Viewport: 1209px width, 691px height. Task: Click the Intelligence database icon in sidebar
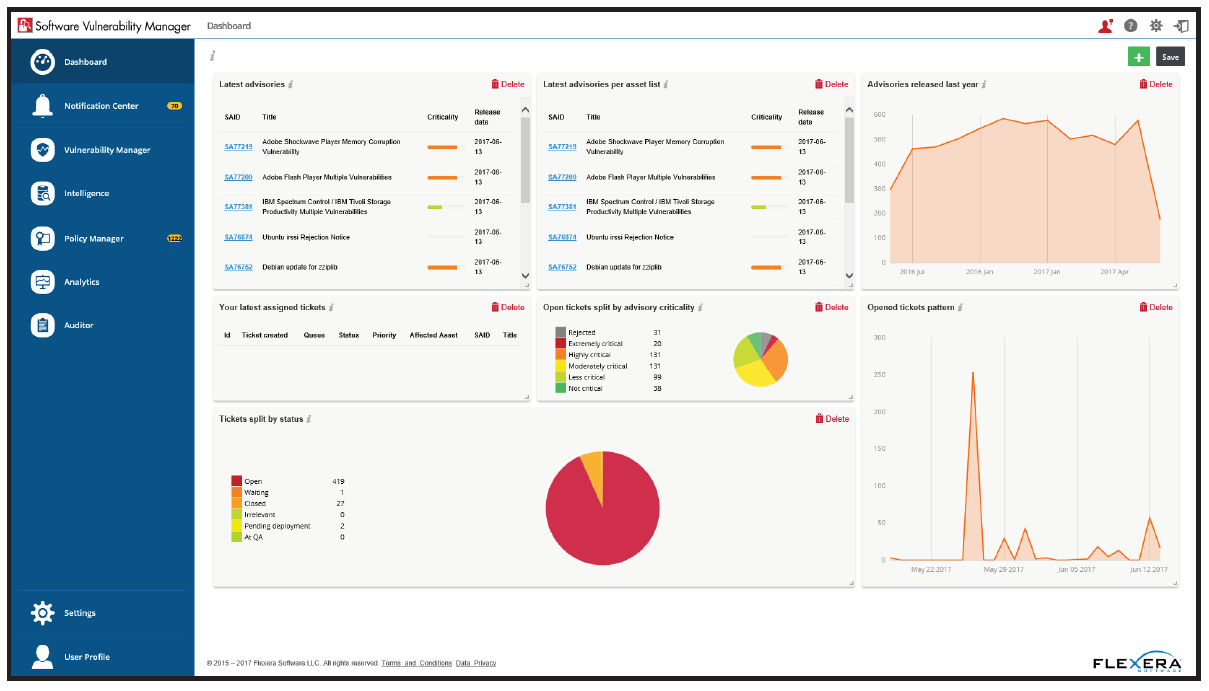coord(42,194)
